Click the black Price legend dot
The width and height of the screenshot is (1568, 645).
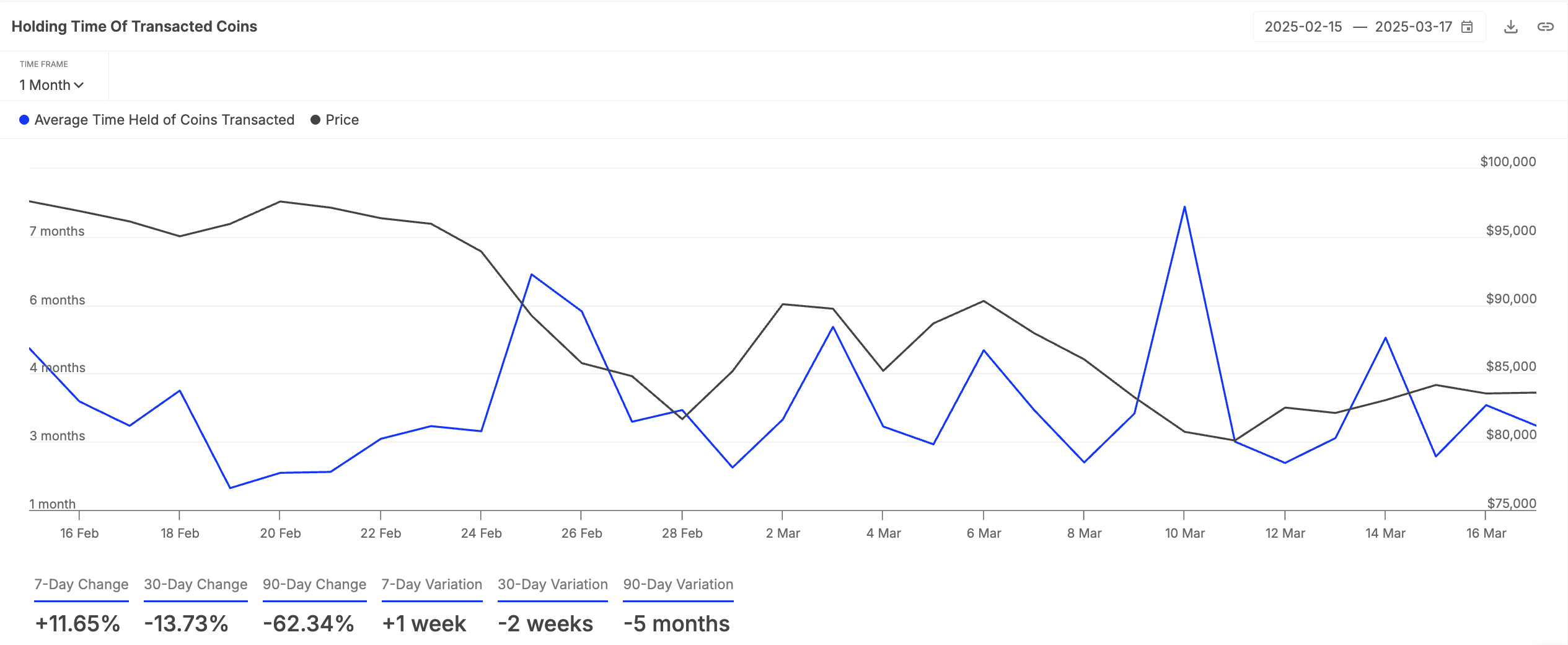pyautogui.click(x=315, y=119)
